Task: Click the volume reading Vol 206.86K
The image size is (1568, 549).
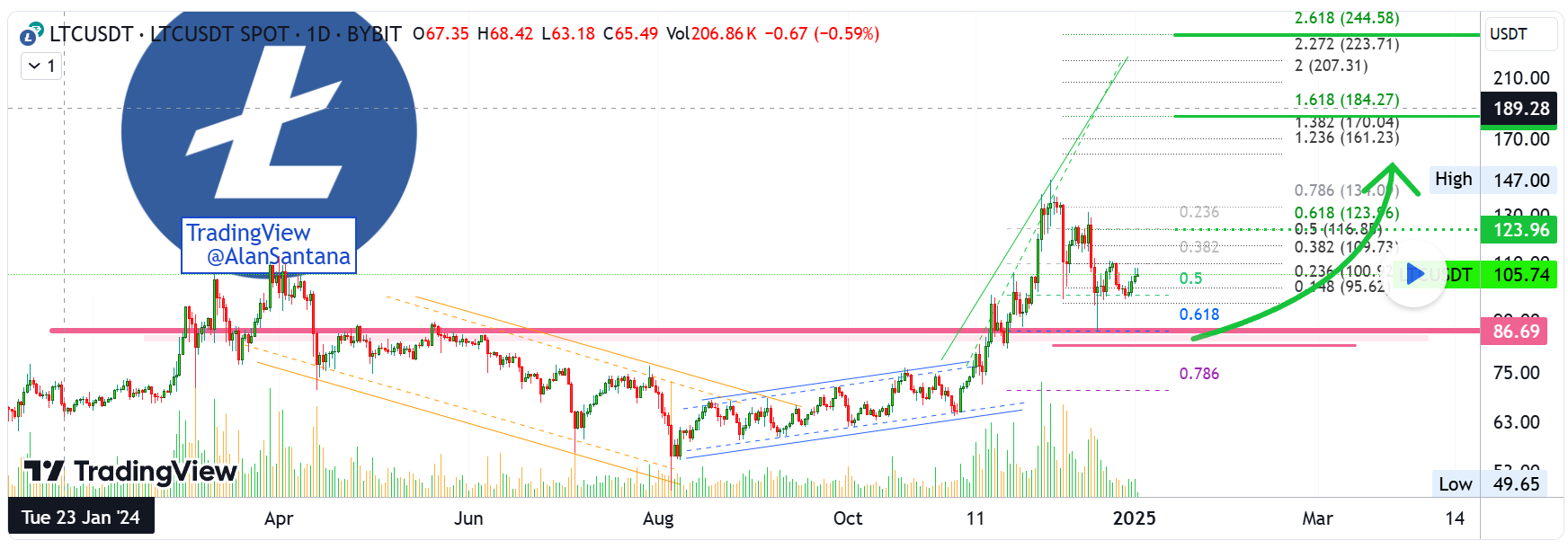Action: point(711,34)
